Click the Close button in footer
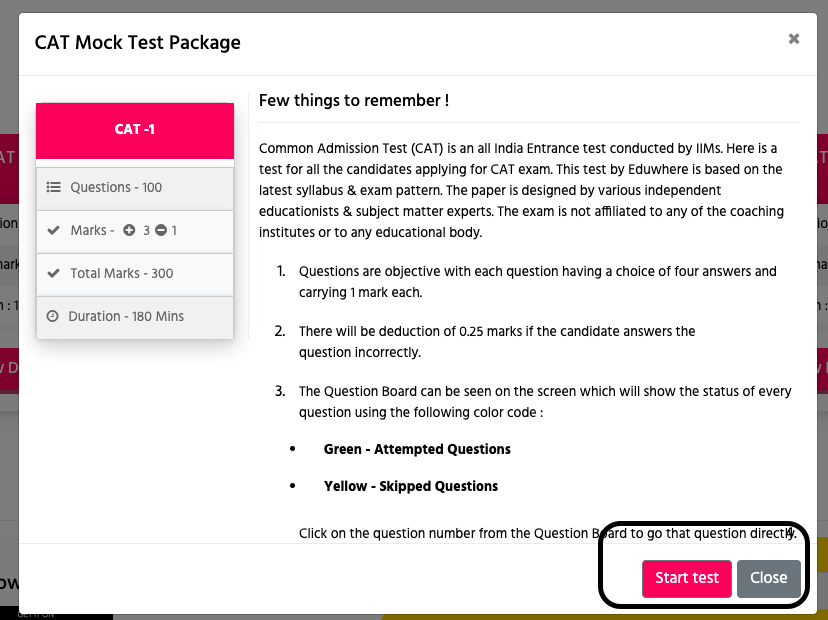828x620 pixels. coord(768,578)
